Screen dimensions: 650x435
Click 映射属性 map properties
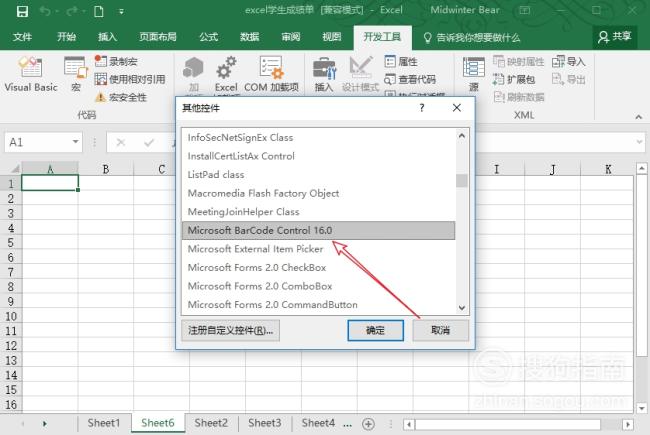coord(518,62)
